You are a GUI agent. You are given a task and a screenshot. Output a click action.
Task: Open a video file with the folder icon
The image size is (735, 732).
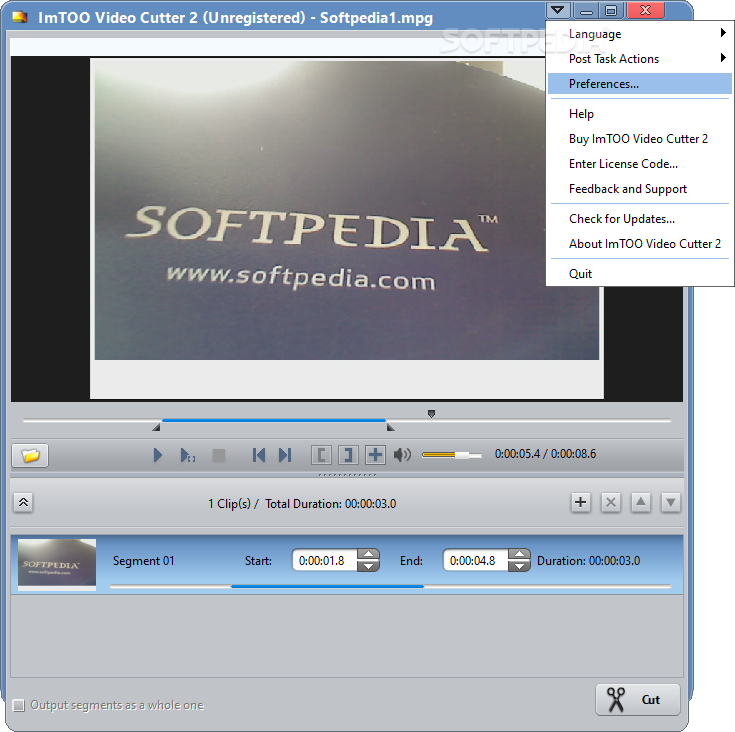point(30,455)
